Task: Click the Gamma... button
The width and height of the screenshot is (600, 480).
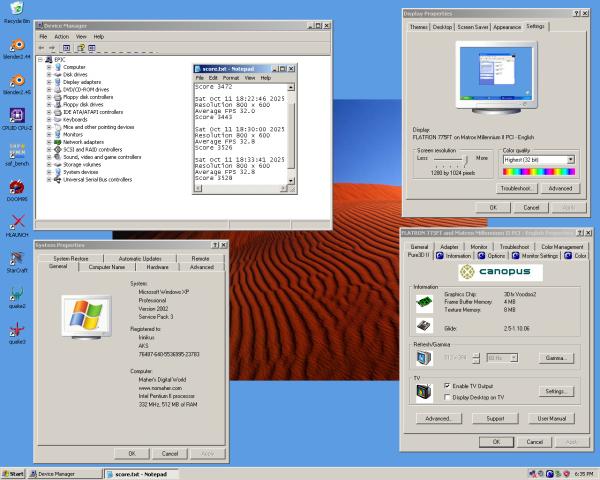Action: tap(553, 358)
